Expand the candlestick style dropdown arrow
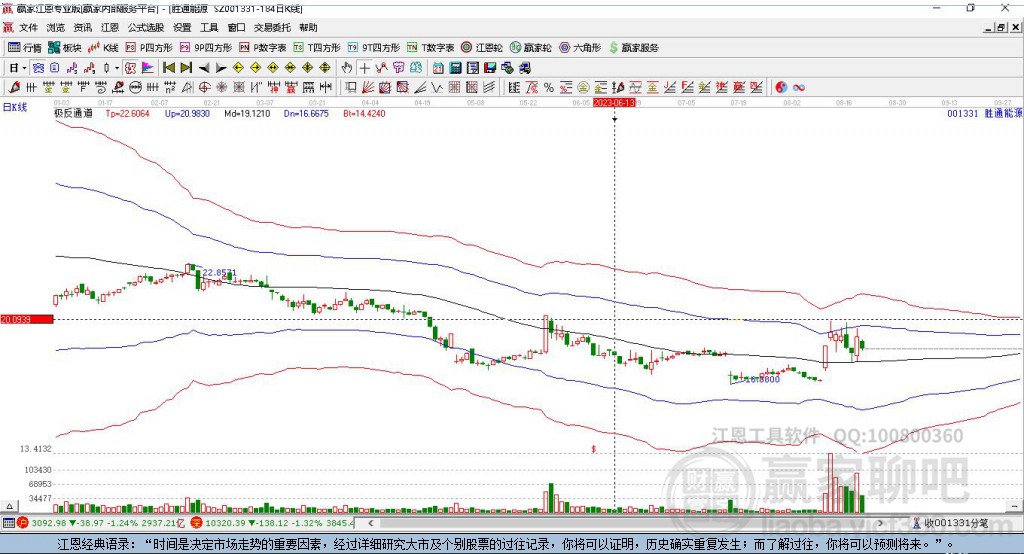The image size is (1024, 554). pos(117,68)
